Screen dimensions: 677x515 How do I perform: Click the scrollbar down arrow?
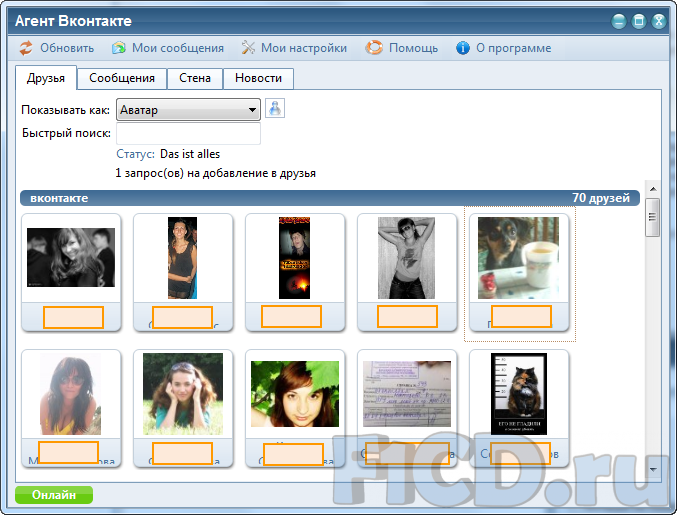click(x=653, y=470)
